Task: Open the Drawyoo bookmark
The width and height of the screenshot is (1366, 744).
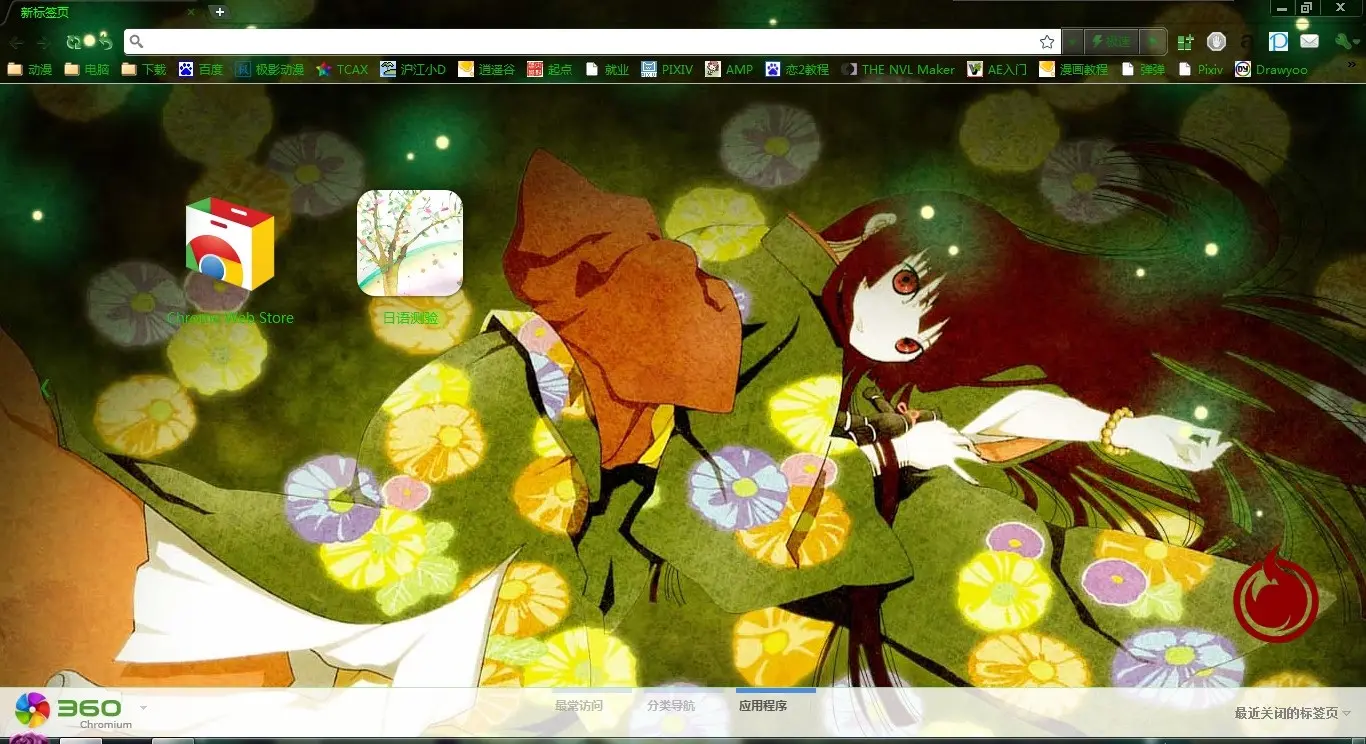Action: pyautogui.click(x=1271, y=70)
